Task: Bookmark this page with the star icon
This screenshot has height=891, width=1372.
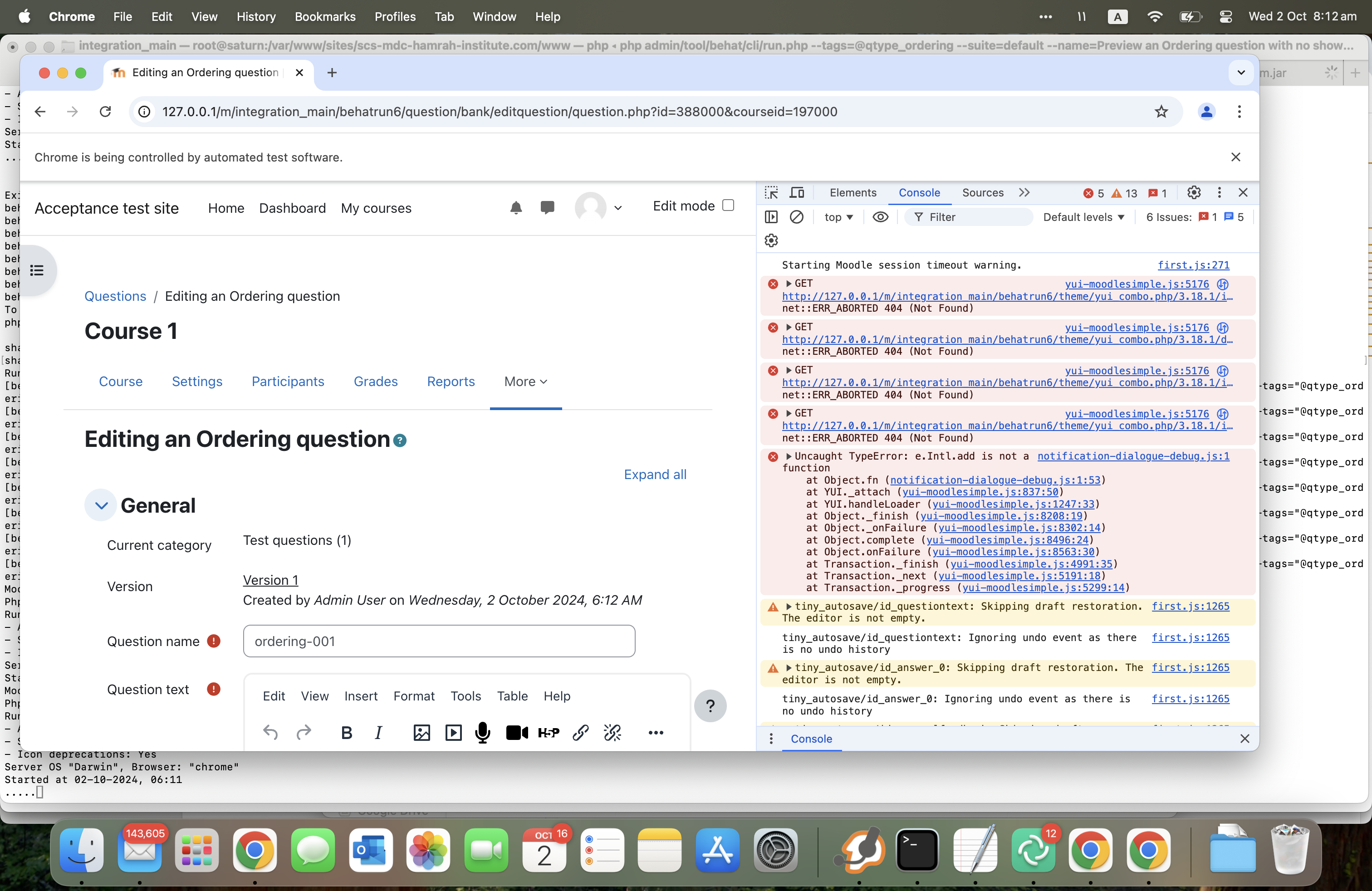Action: tap(1161, 112)
